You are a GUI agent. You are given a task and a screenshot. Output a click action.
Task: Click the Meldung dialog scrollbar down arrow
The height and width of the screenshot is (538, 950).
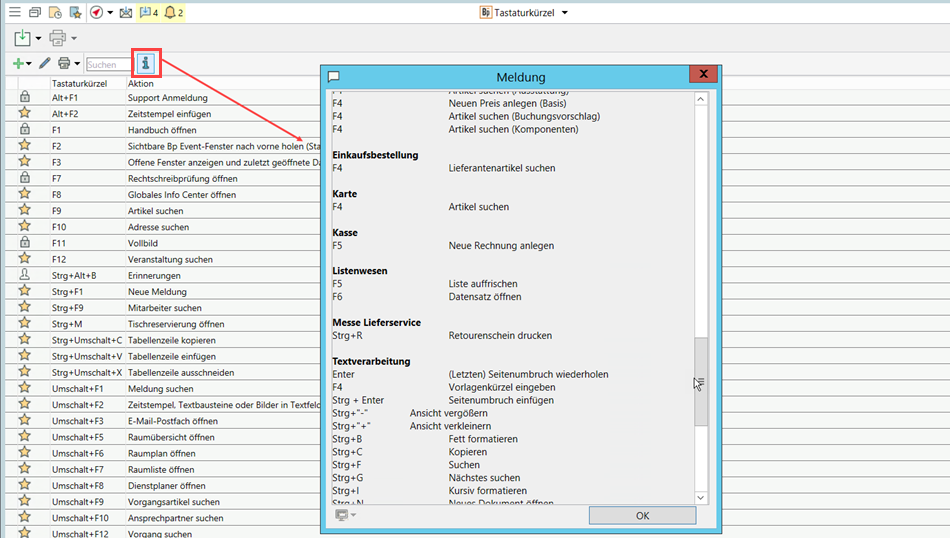pos(700,497)
